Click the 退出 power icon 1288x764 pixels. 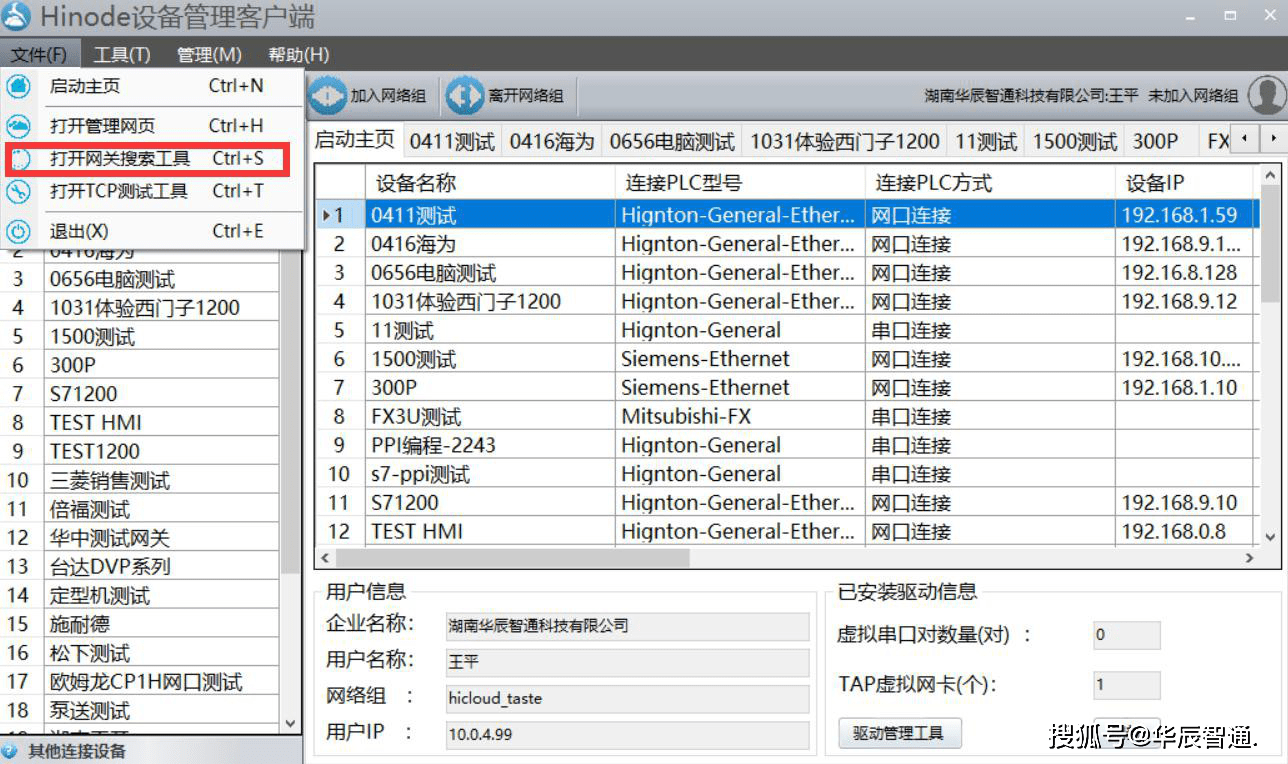coord(19,231)
